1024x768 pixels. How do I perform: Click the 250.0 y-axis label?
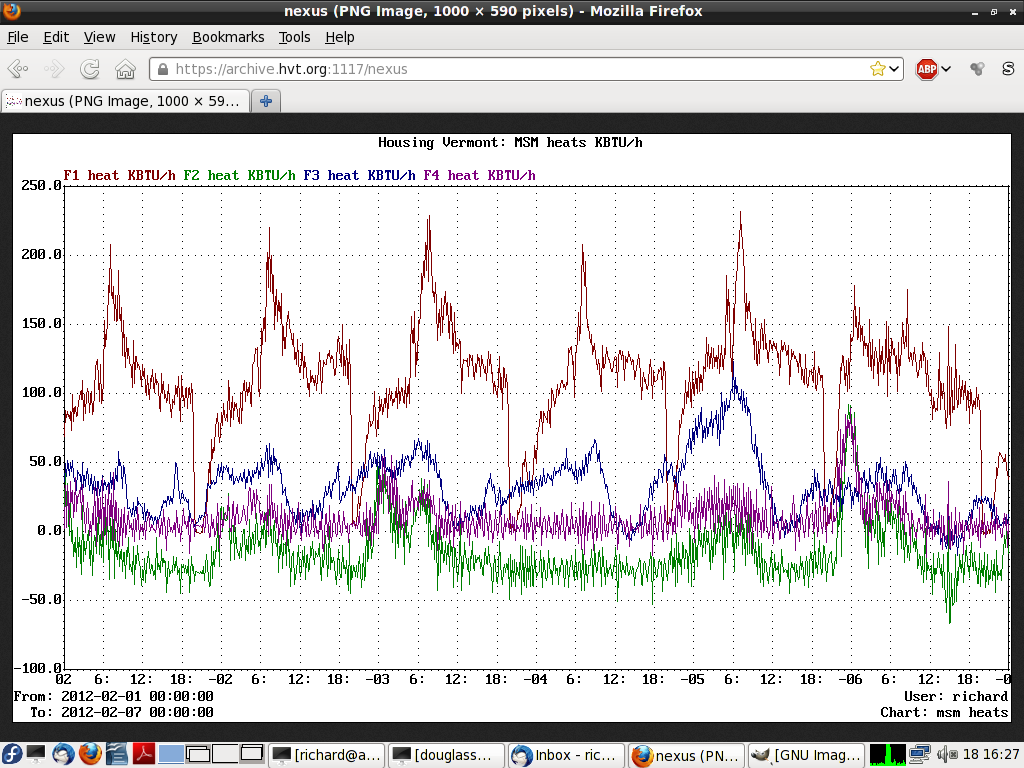[41, 185]
